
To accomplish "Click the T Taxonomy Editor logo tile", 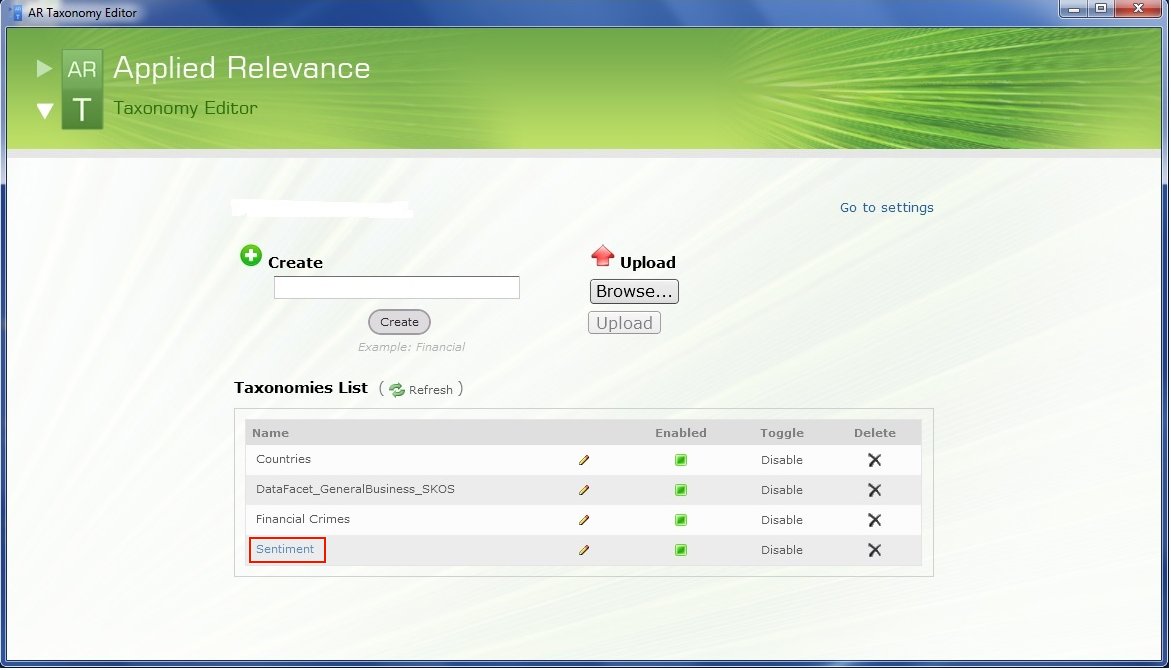I will click(82, 110).
